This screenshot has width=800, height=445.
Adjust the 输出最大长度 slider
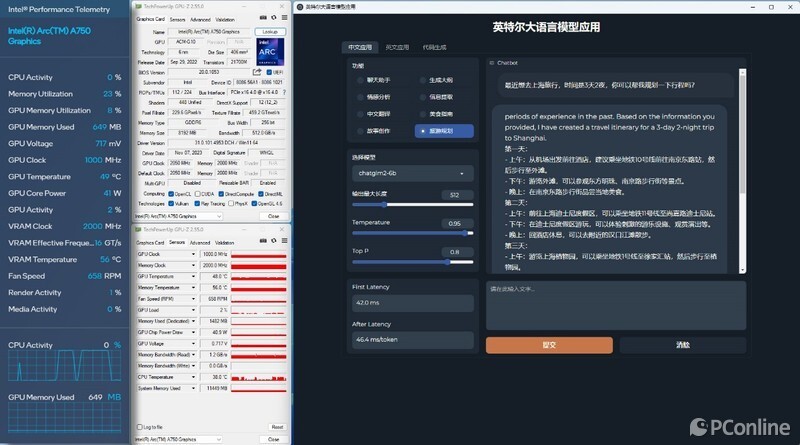point(412,205)
